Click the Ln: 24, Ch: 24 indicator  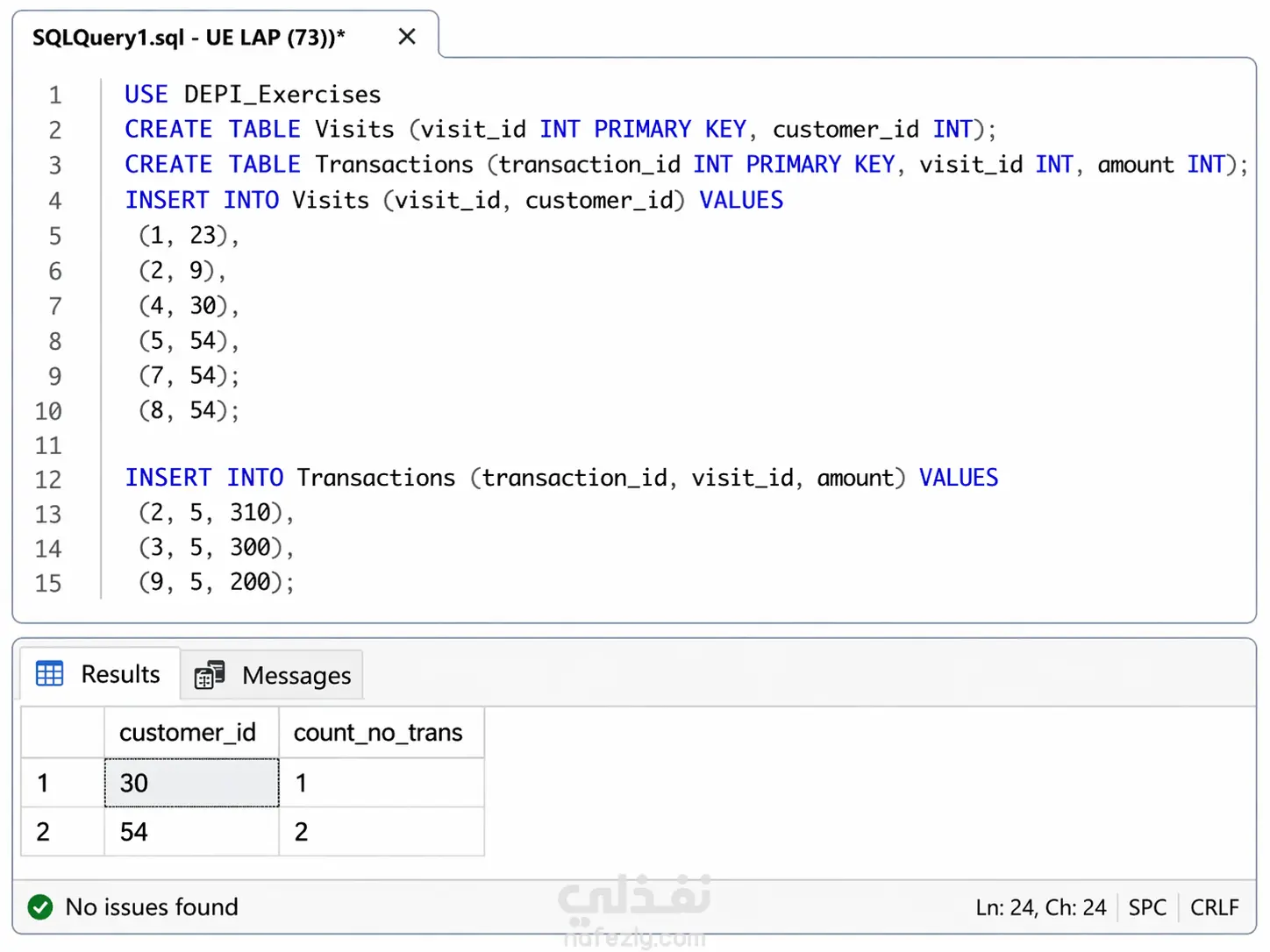(x=1041, y=907)
